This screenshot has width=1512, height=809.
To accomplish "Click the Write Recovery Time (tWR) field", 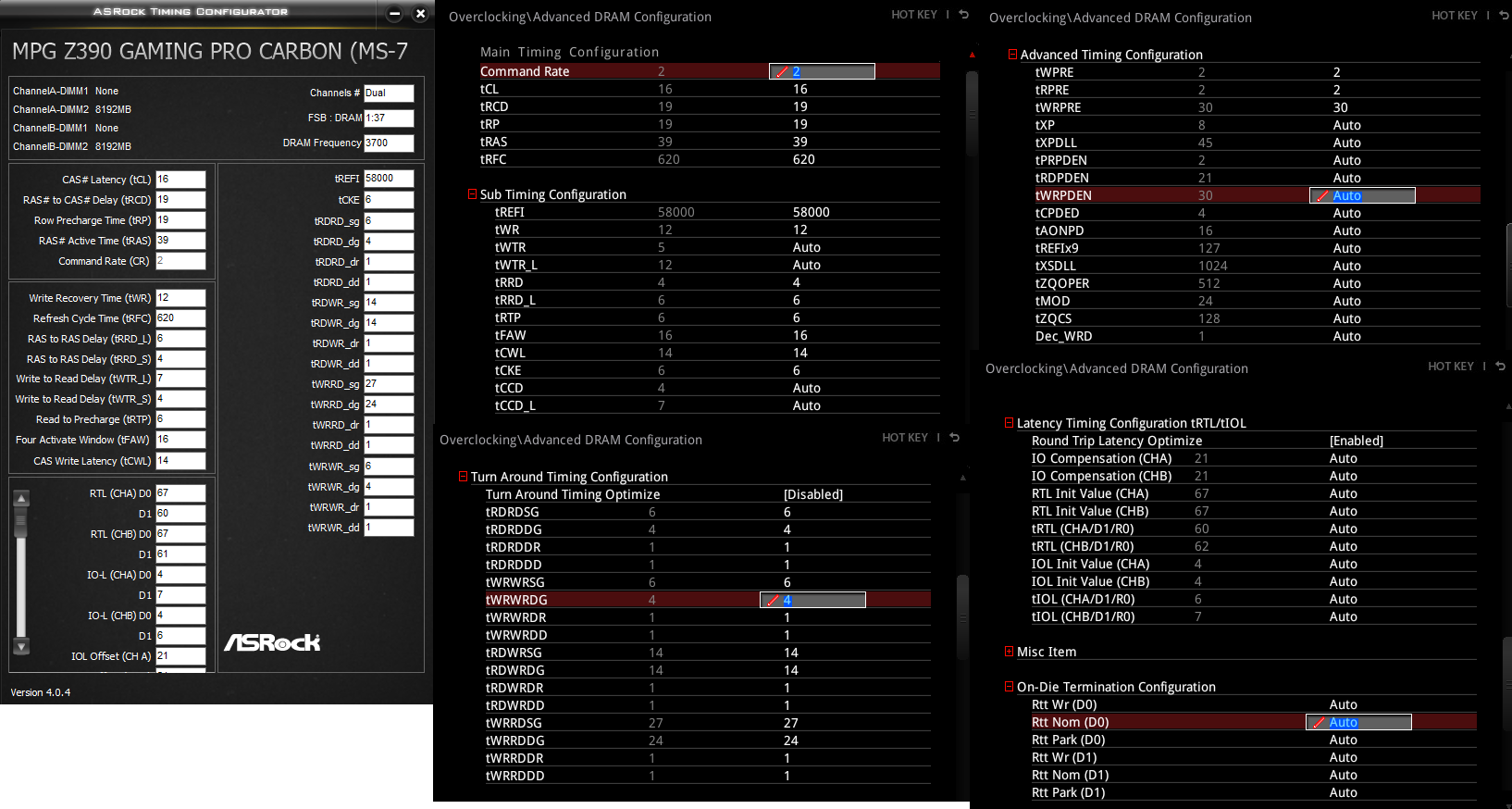I will point(180,298).
